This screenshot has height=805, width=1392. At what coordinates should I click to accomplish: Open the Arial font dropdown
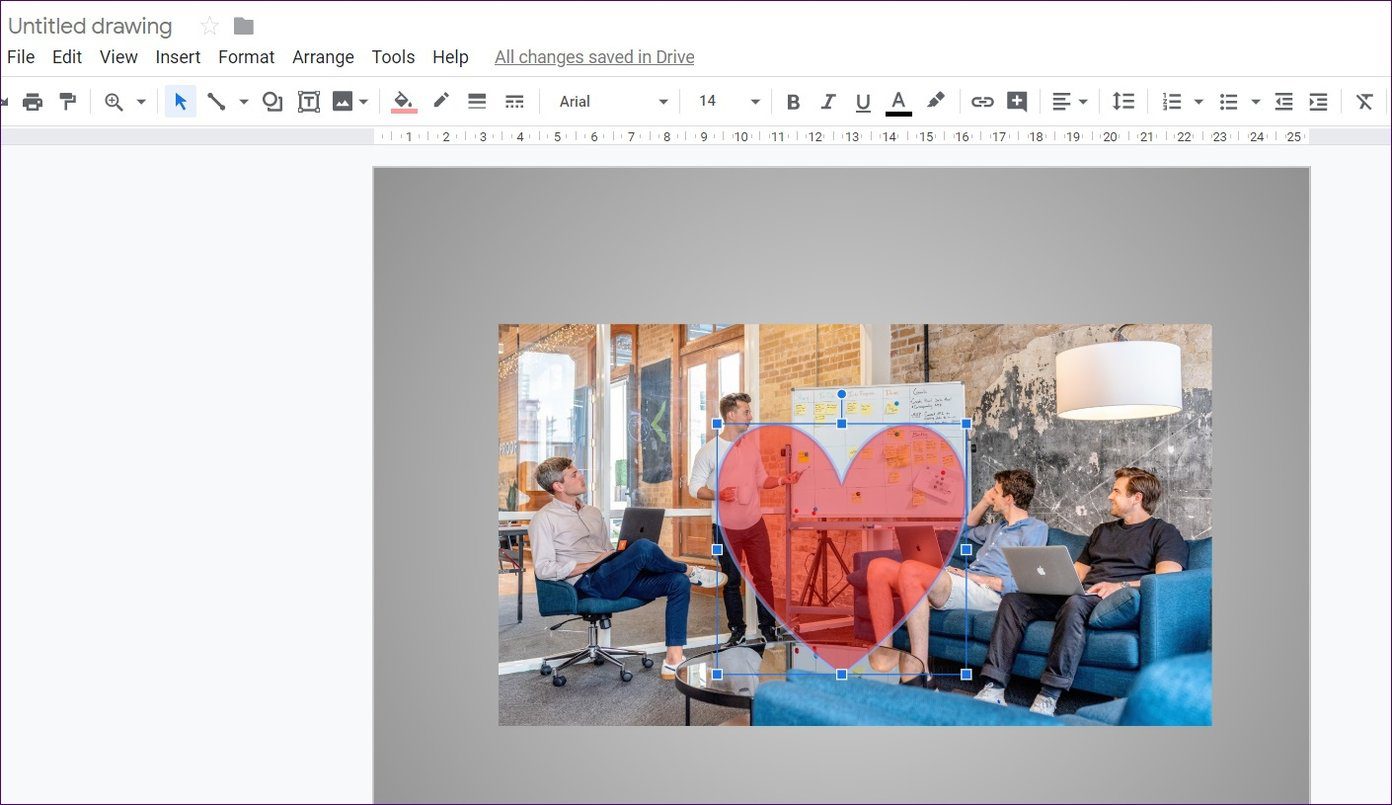tap(613, 101)
